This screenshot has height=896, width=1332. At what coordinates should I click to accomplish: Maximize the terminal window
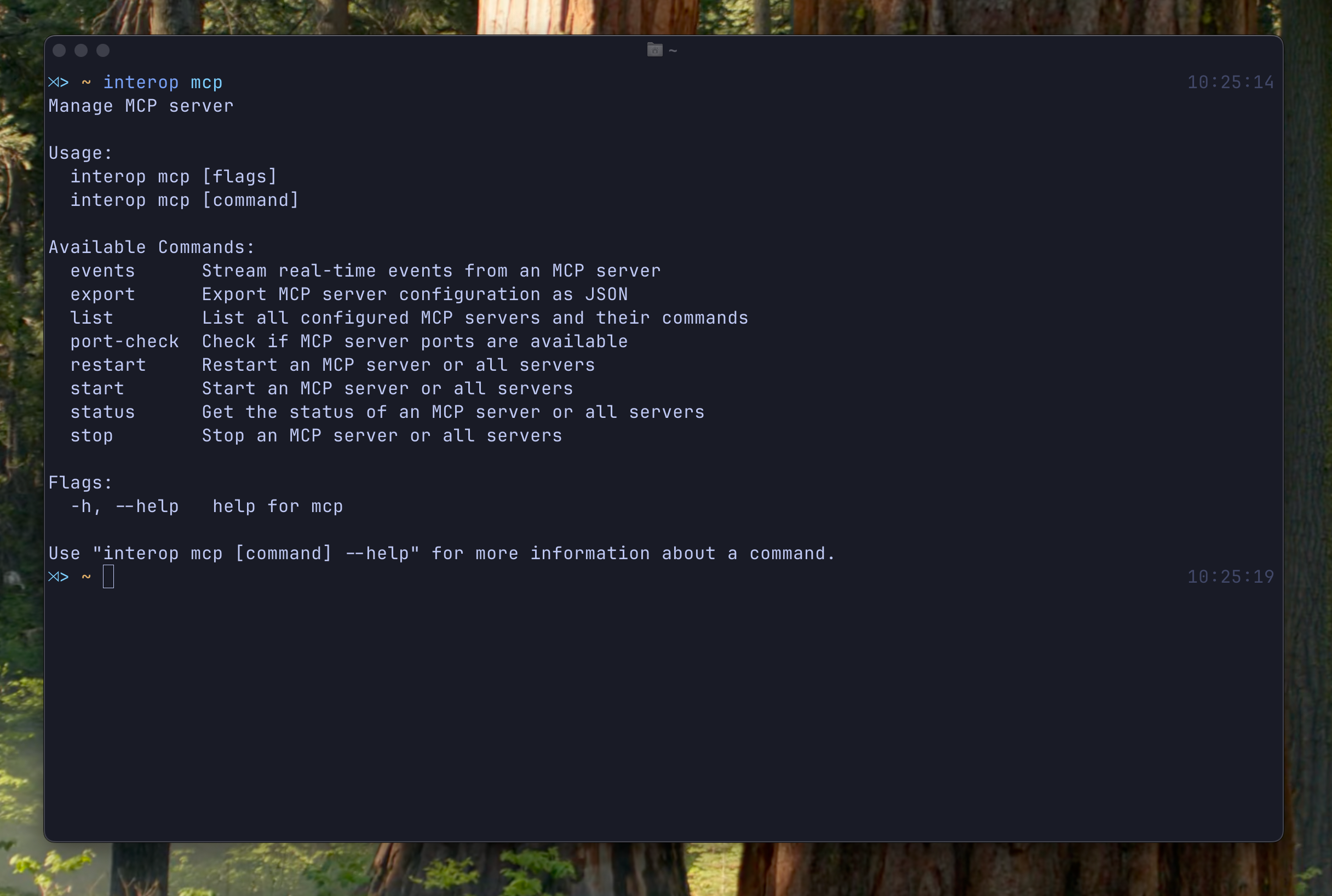tap(103, 50)
